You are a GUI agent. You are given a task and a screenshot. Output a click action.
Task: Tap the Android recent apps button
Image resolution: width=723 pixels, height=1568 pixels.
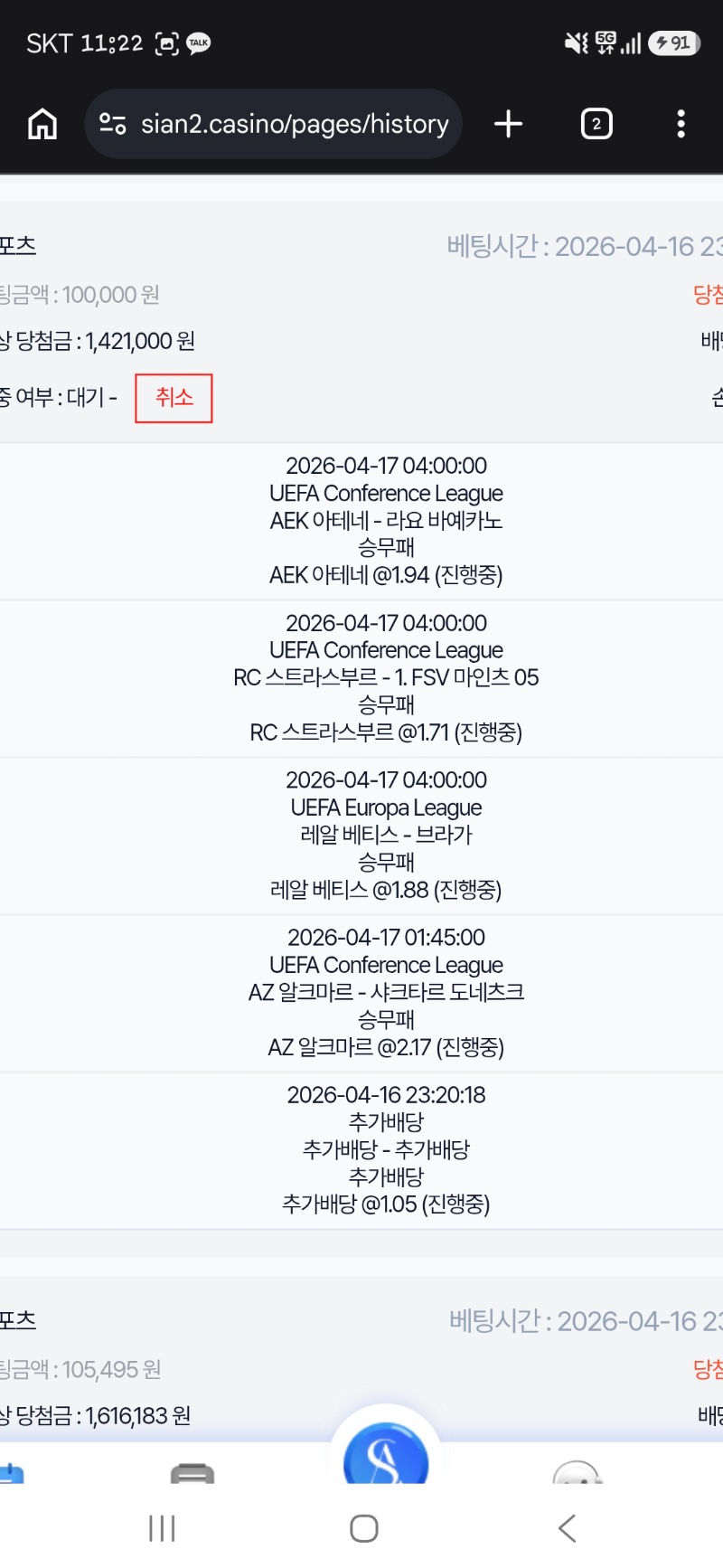pos(162,1528)
